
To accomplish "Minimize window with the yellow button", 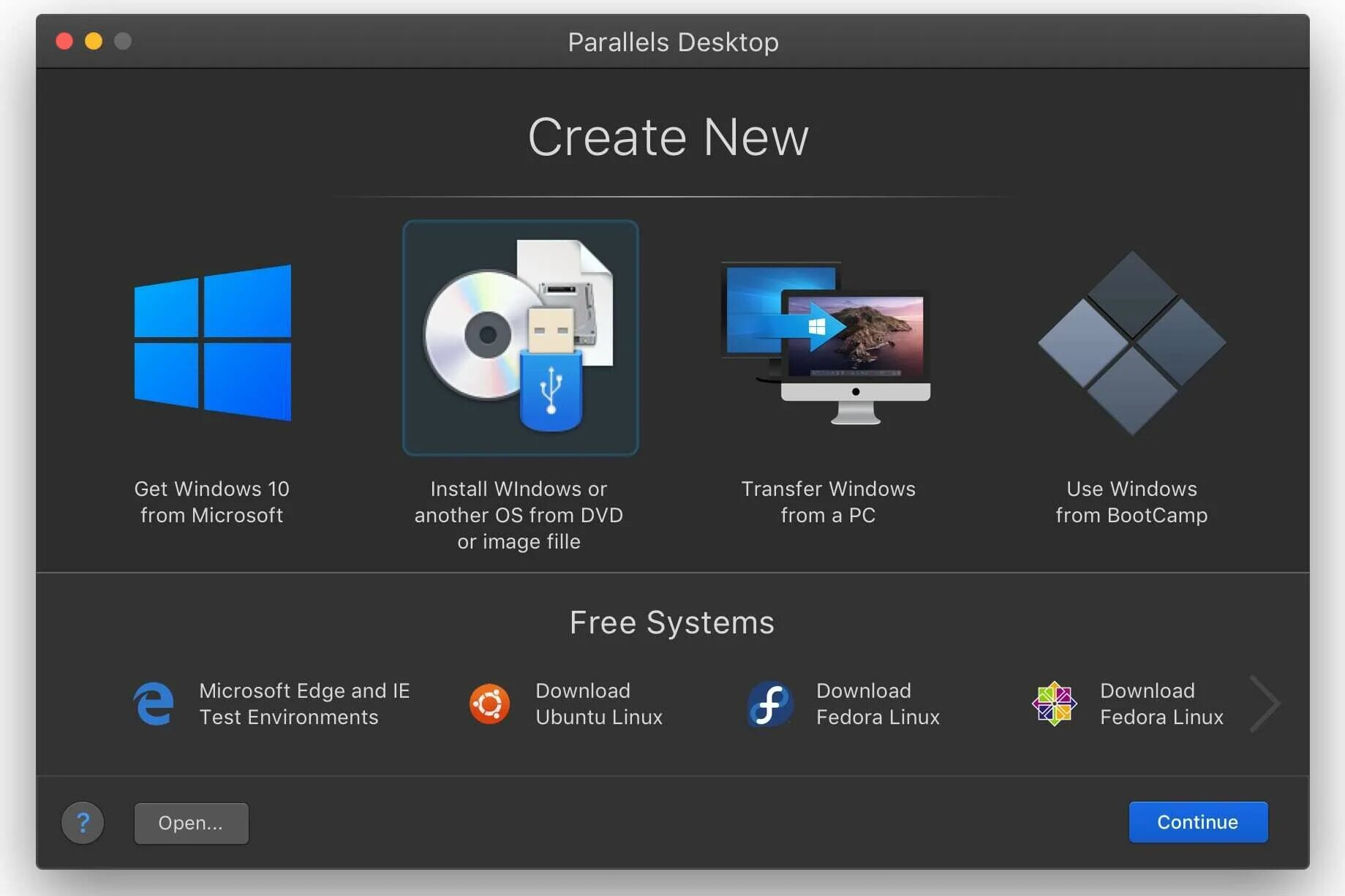I will (x=94, y=41).
